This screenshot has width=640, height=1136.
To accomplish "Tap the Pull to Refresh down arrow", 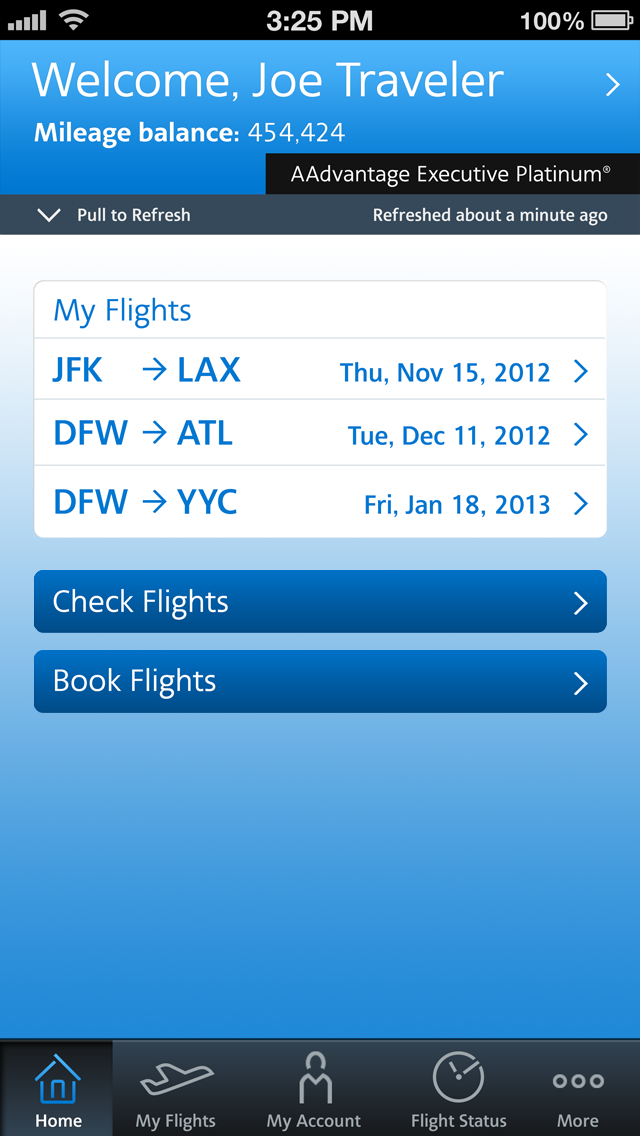I will point(48,215).
